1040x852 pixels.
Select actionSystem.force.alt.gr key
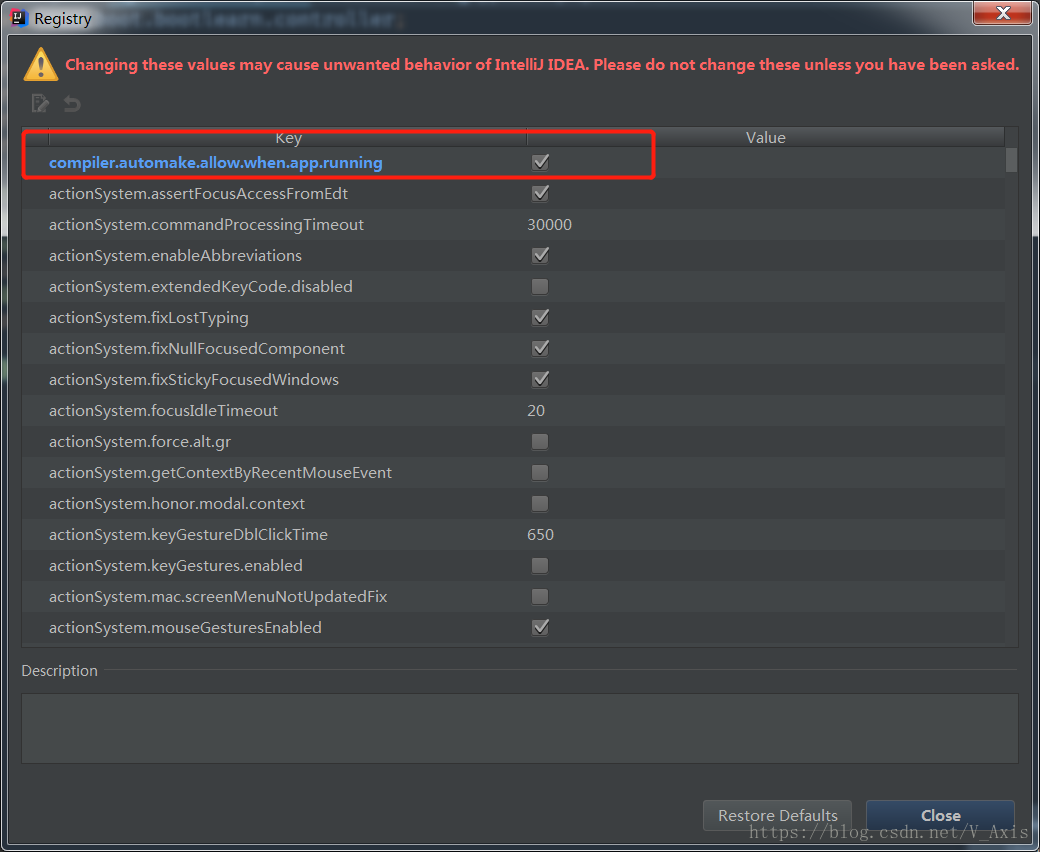pos(140,442)
